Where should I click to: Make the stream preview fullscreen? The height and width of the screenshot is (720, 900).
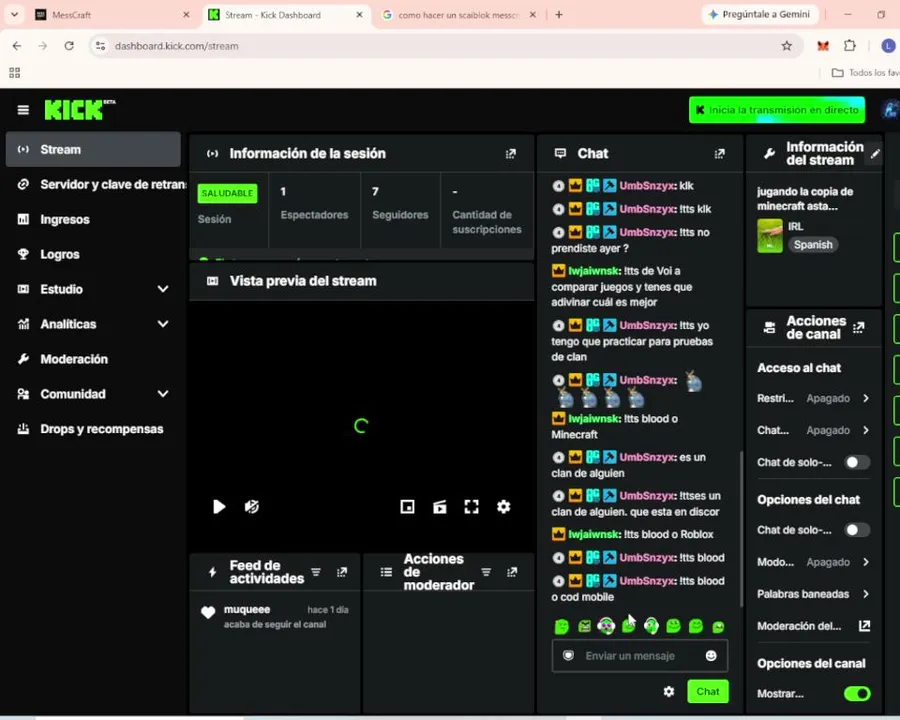[x=471, y=506]
